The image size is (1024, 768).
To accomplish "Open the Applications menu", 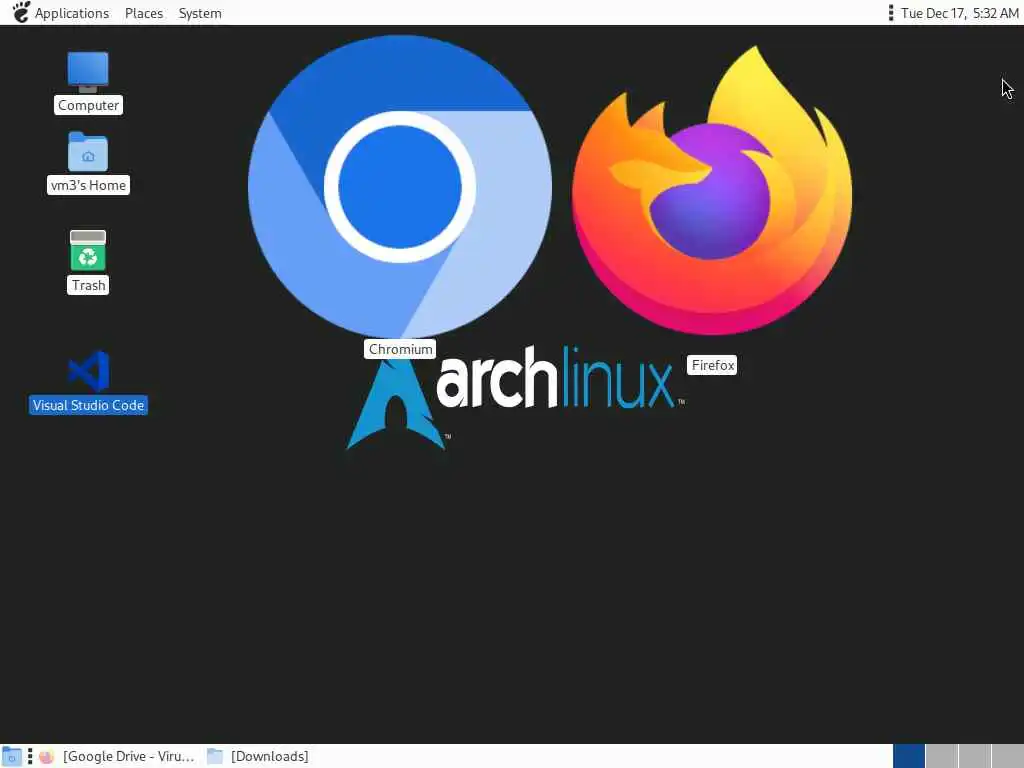I will (x=72, y=13).
